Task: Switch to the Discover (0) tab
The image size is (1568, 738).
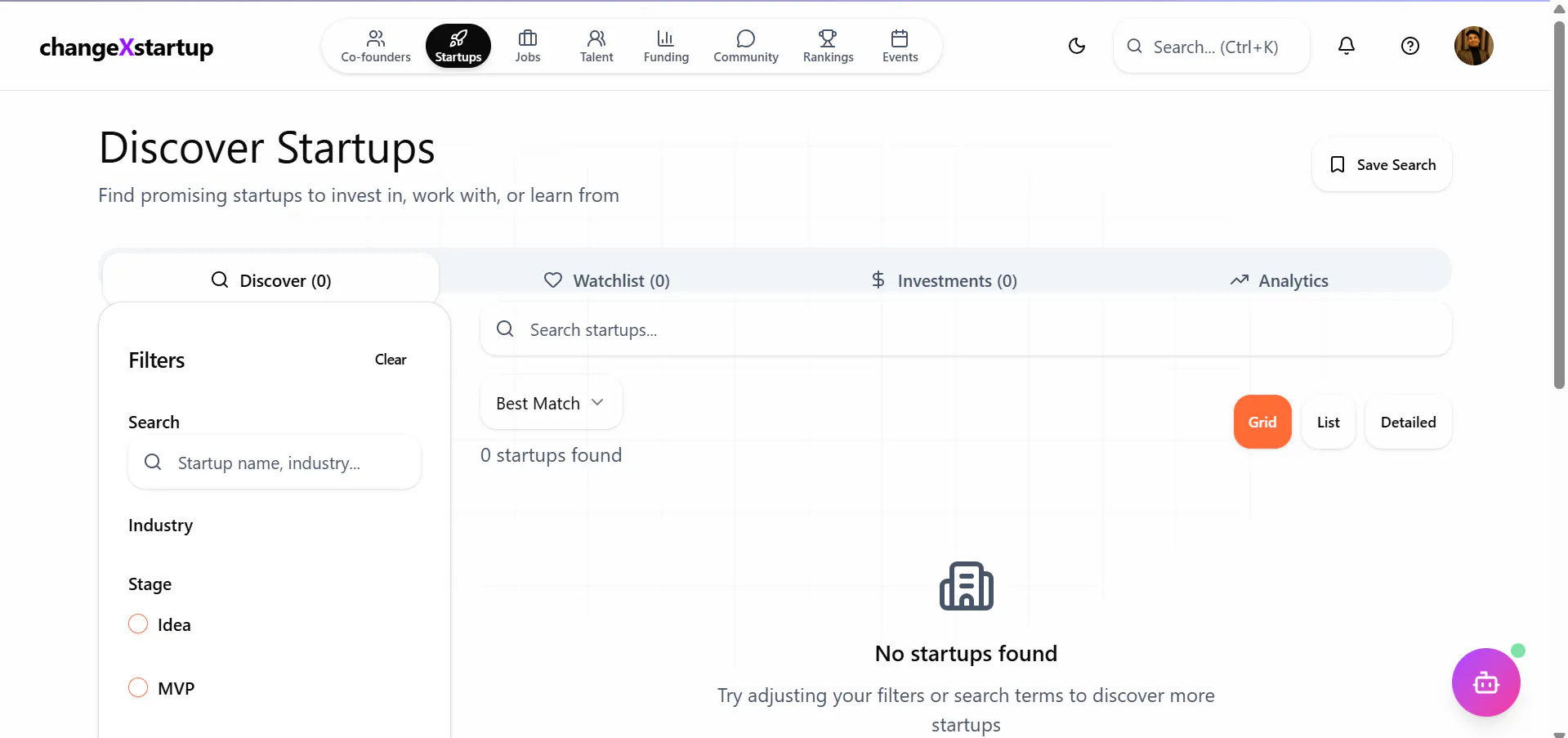Action: [270, 280]
